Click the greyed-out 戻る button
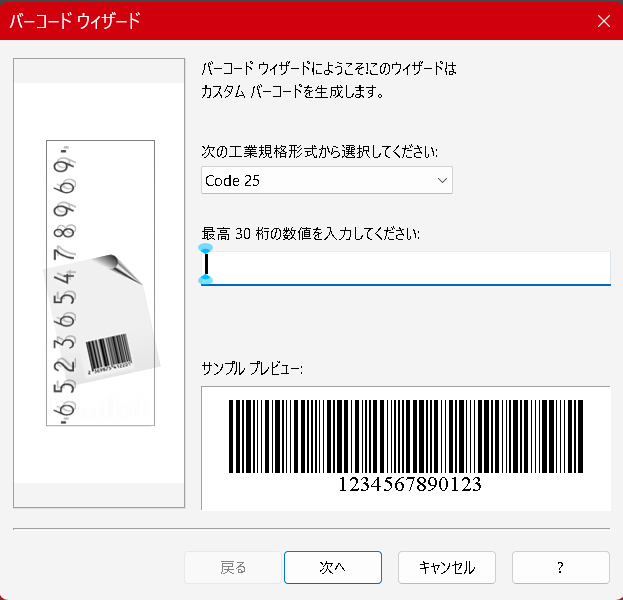The height and width of the screenshot is (600, 623). [233, 567]
